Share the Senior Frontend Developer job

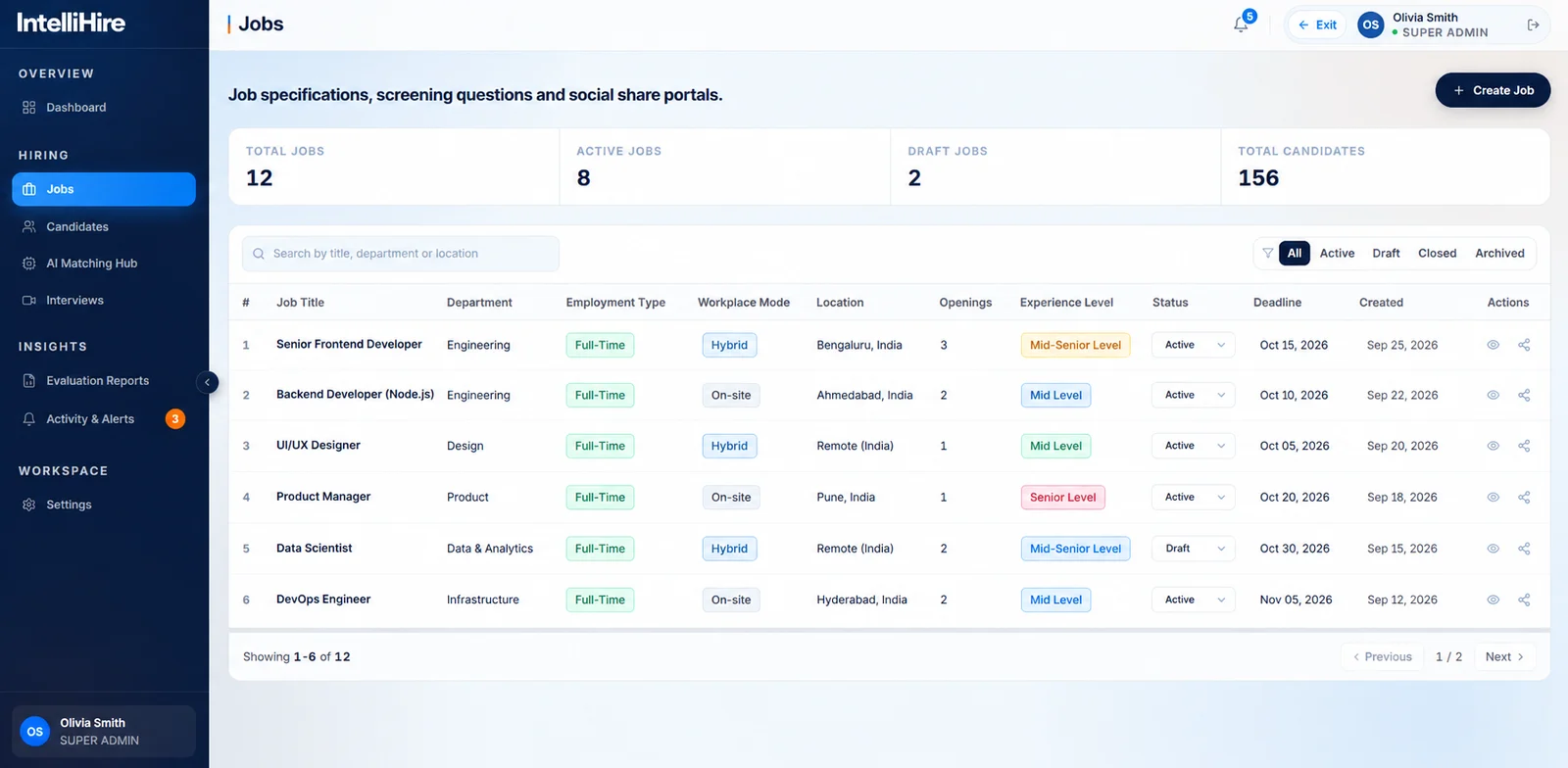tap(1524, 345)
